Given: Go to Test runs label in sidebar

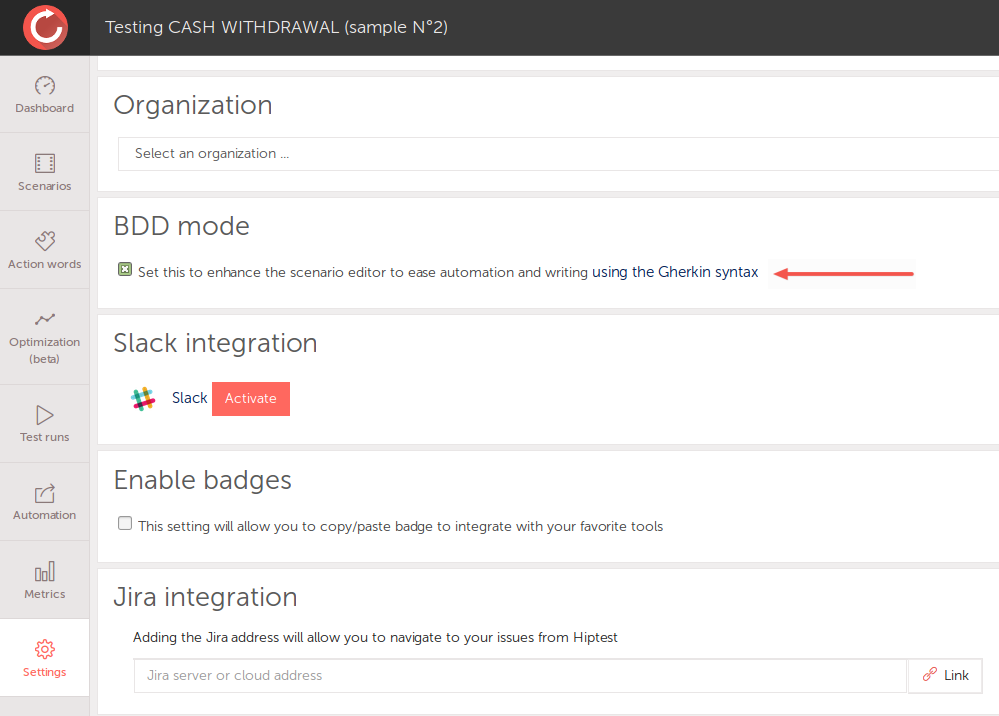Looking at the screenshot, I should (x=45, y=437).
